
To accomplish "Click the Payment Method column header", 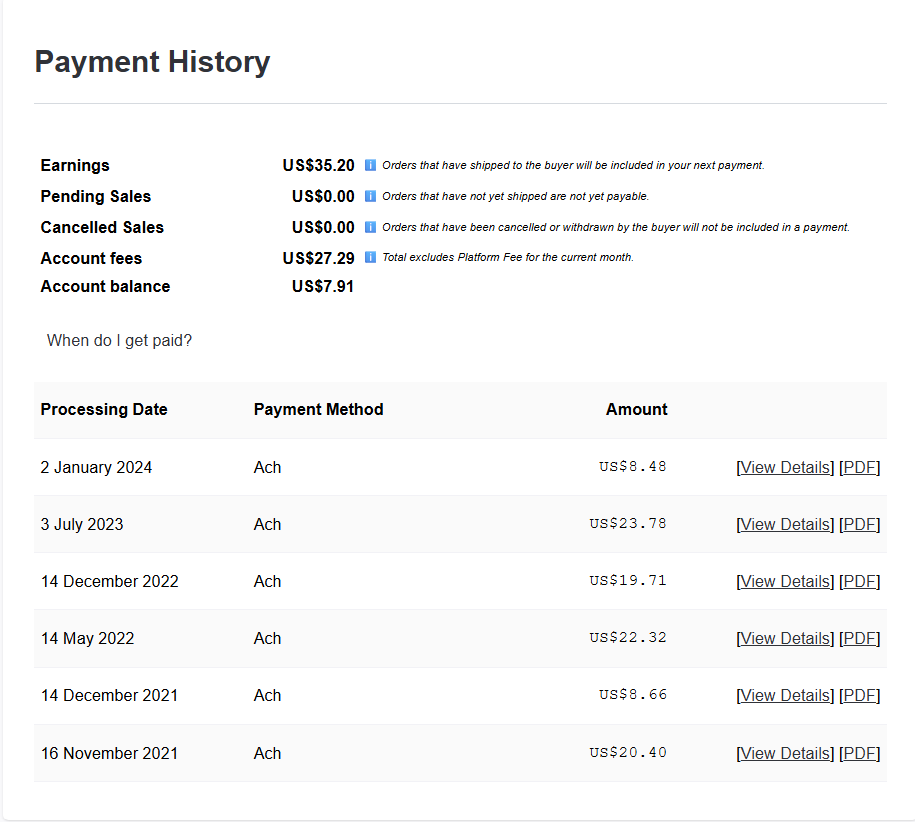I will click(x=319, y=410).
